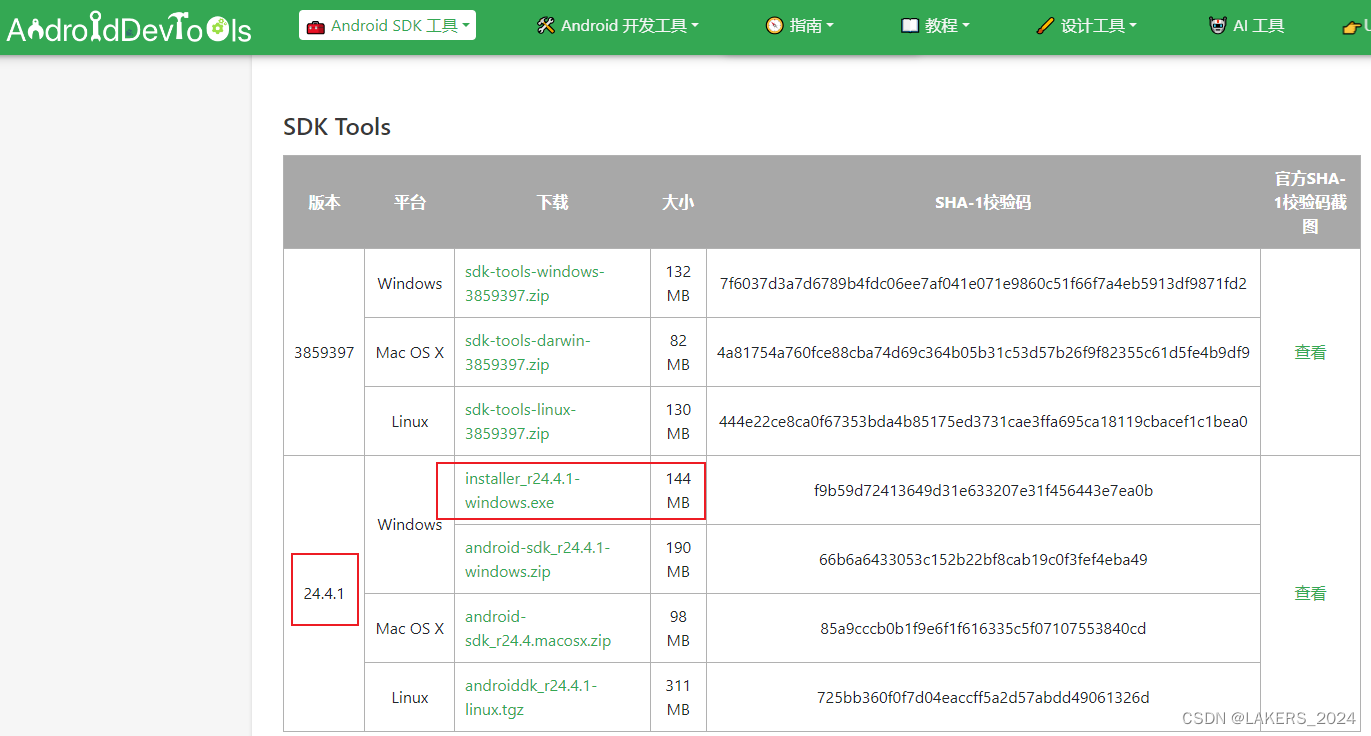Click the wrench icon beside Android 开发工具
The image size is (1371, 736).
tap(545, 26)
